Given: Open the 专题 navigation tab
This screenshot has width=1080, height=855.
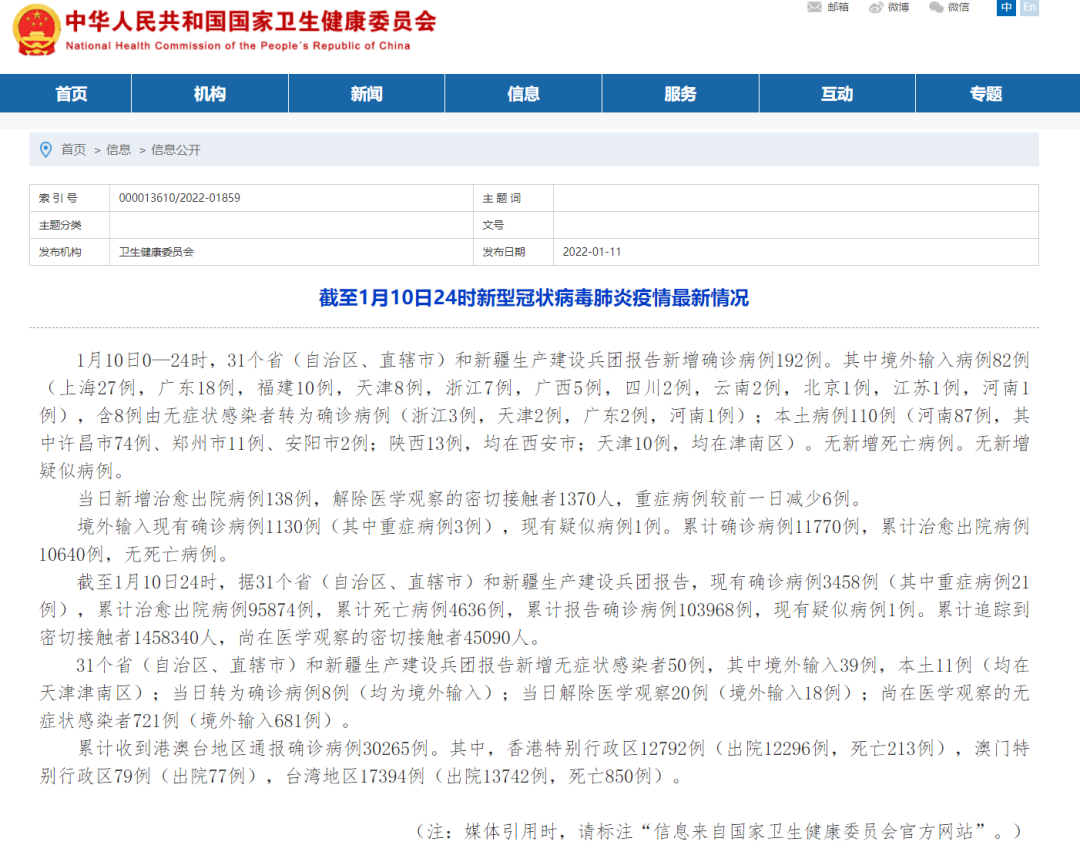Looking at the screenshot, I should point(985,94).
